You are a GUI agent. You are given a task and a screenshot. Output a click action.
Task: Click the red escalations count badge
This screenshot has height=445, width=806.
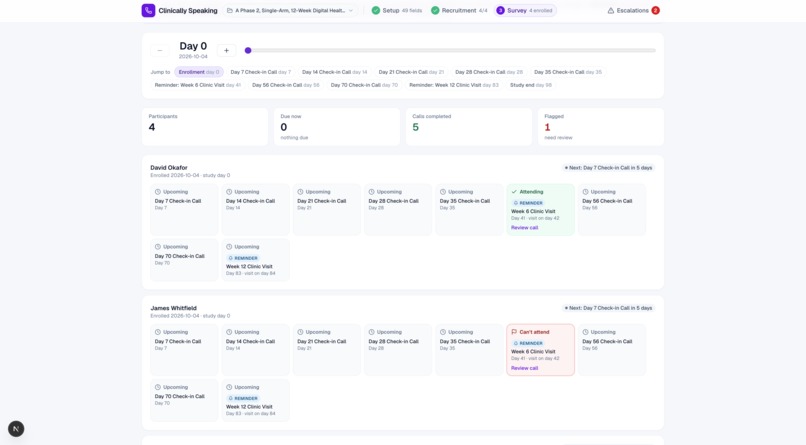pos(655,10)
